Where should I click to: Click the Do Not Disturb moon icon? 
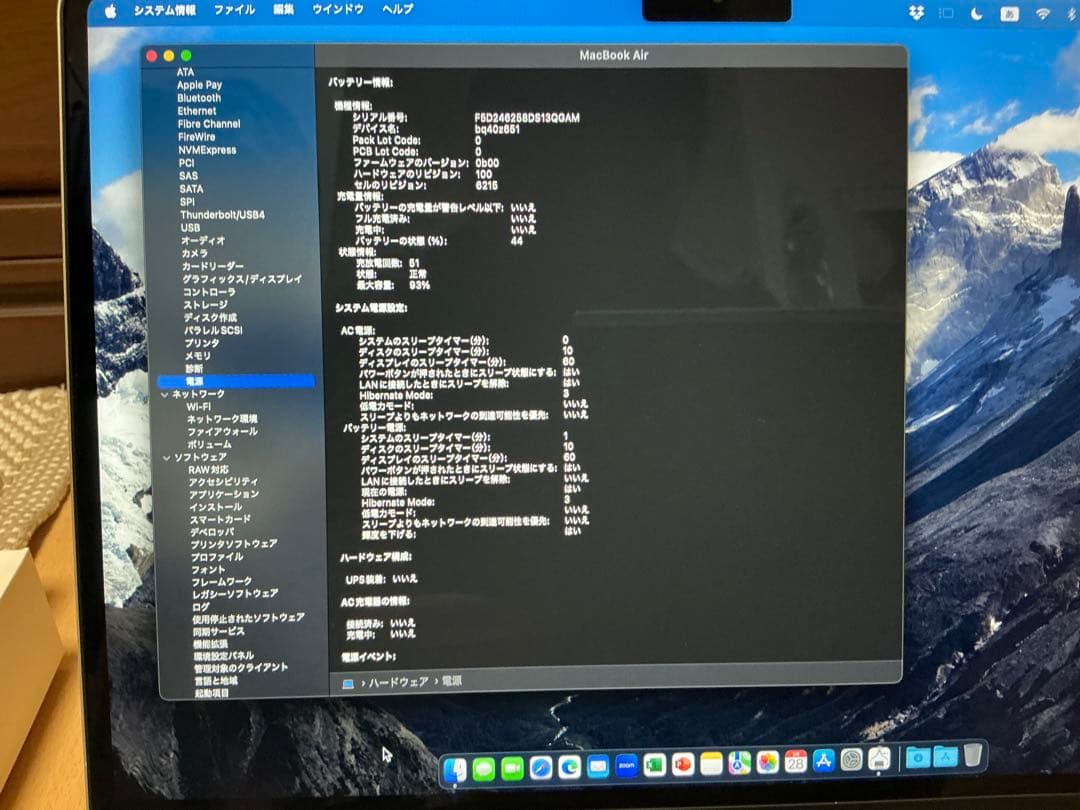tap(976, 14)
